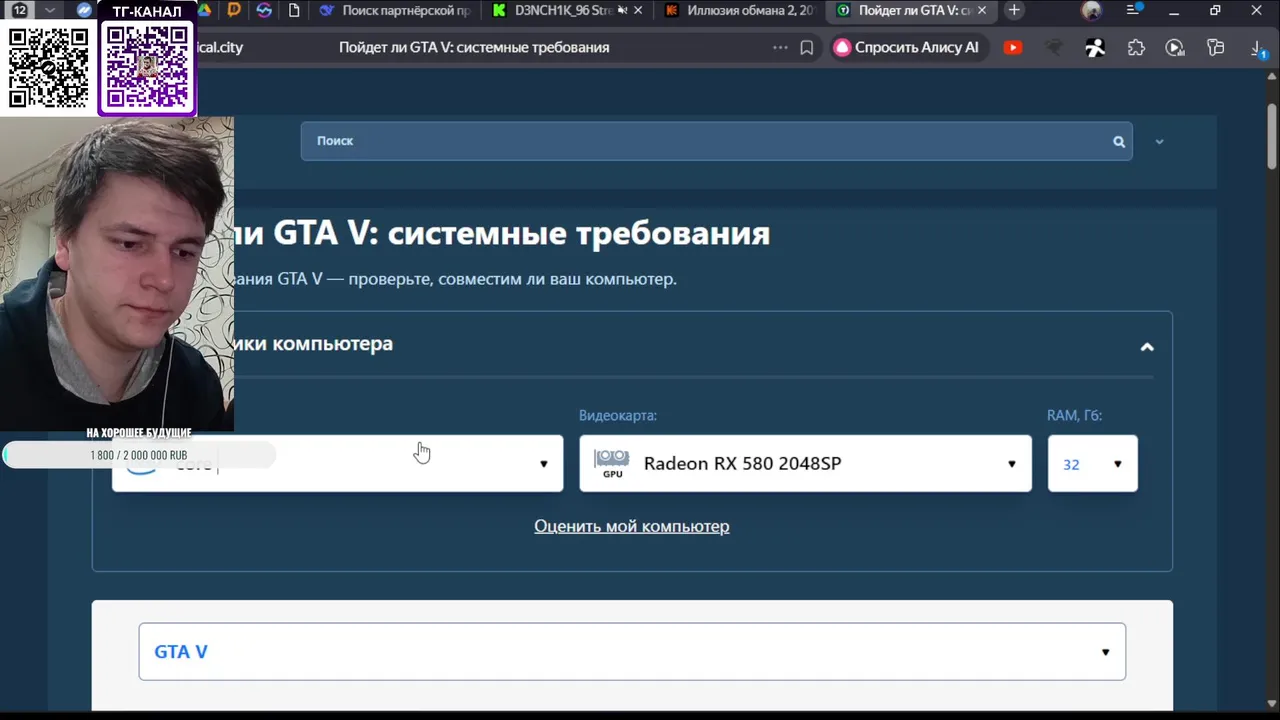This screenshot has width=1280, height=720.
Task: Click the address bar page title
Action: click(474, 47)
